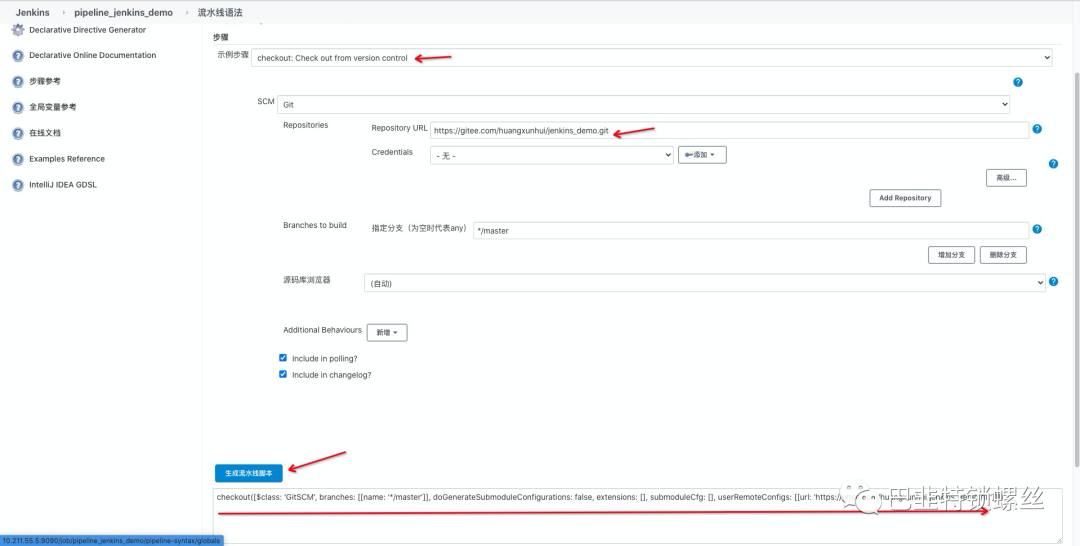Toggle the Include in polling checkbox

pos(283,358)
